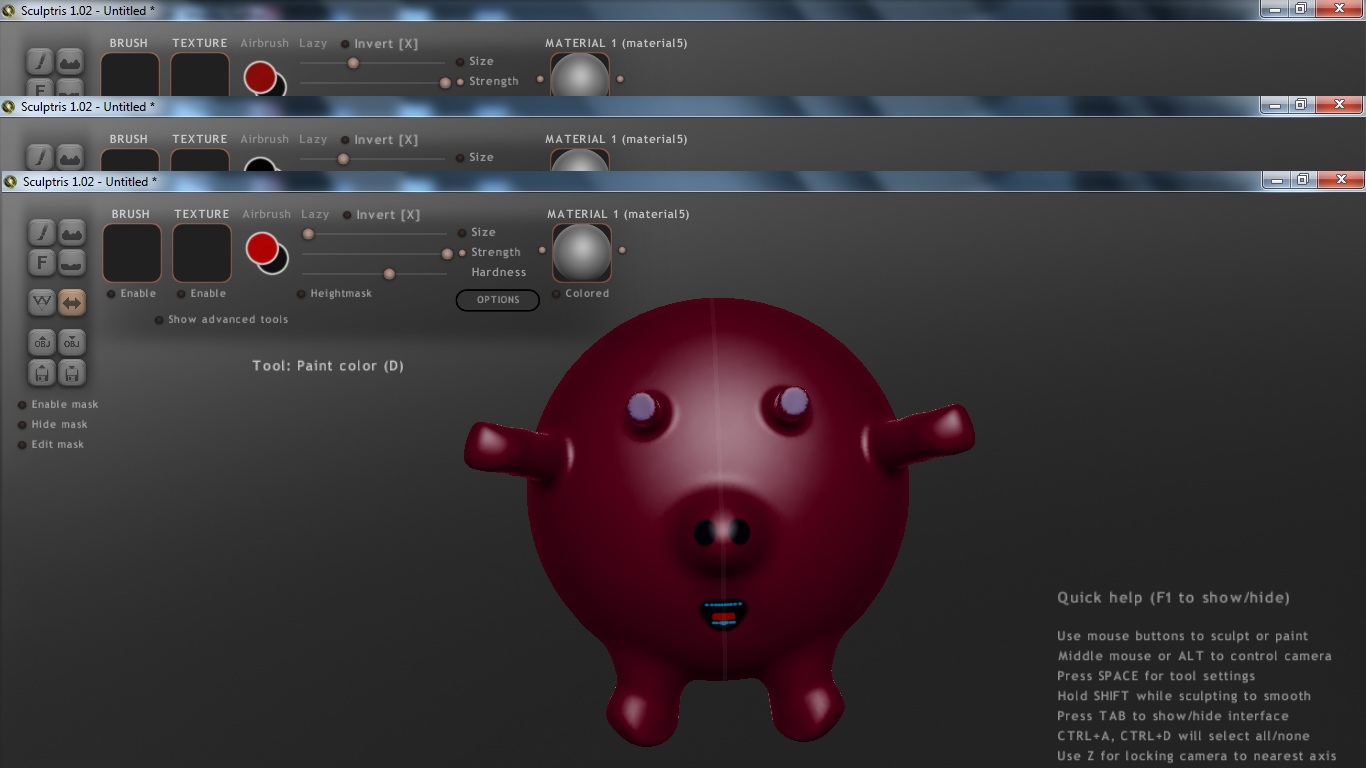Click the 'Tool: Paint color (D)' label
Image resolution: width=1366 pixels, height=768 pixels.
tap(328, 366)
